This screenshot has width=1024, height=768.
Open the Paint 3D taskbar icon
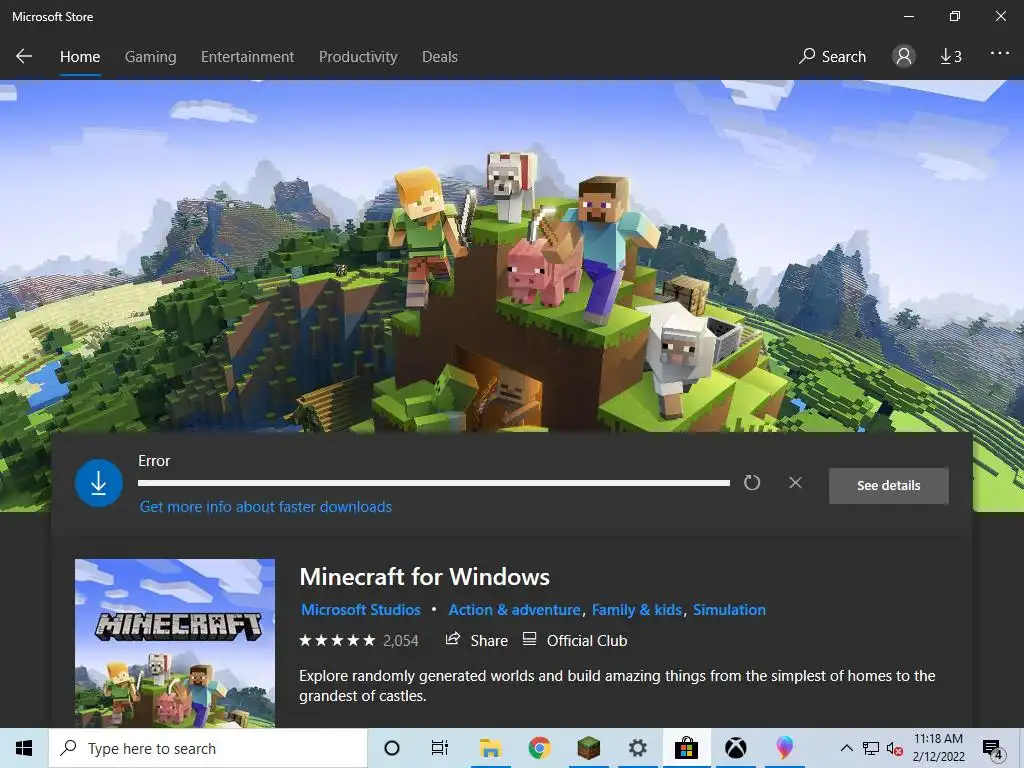tap(784, 748)
